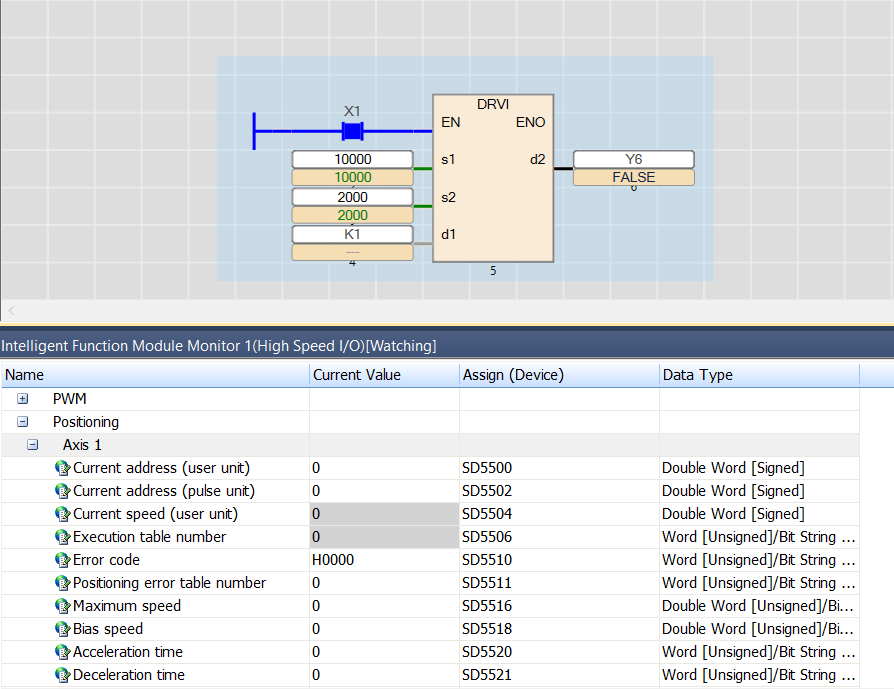Click the Bias speed row icon
The image size is (894, 689).
tap(62, 629)
